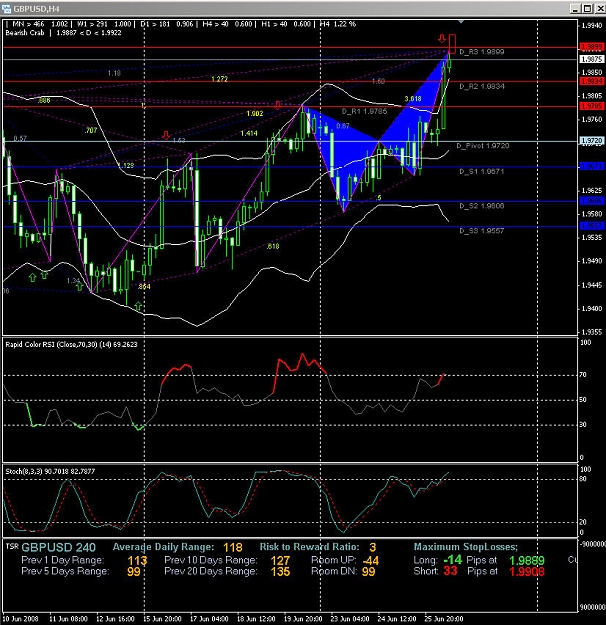Select the green up arrow below .864 label

tap(138, 306)
